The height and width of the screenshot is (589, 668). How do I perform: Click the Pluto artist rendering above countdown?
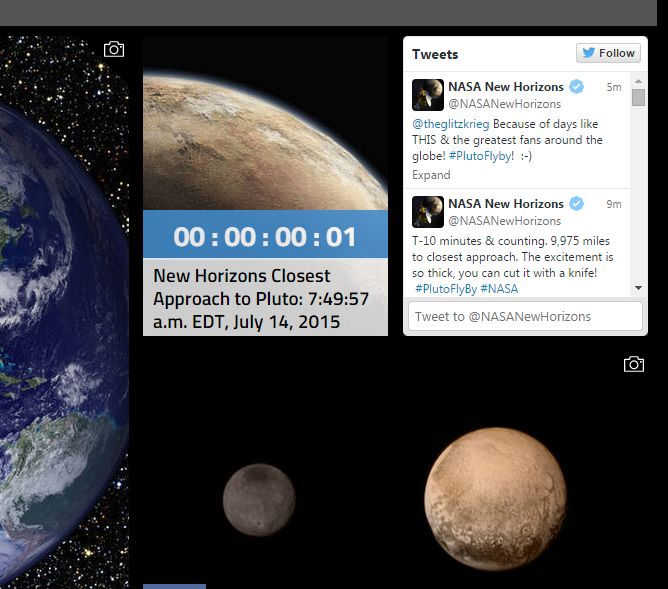265,124
